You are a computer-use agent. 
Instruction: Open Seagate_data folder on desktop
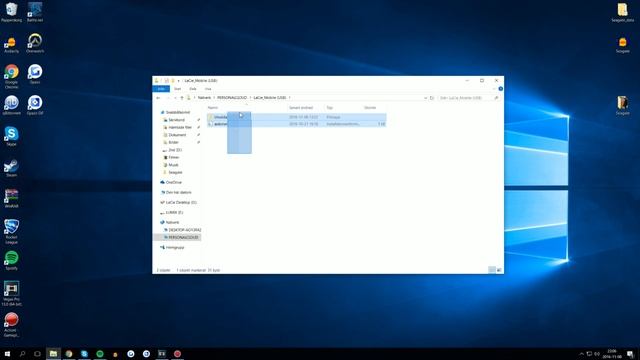click(622, 12)
